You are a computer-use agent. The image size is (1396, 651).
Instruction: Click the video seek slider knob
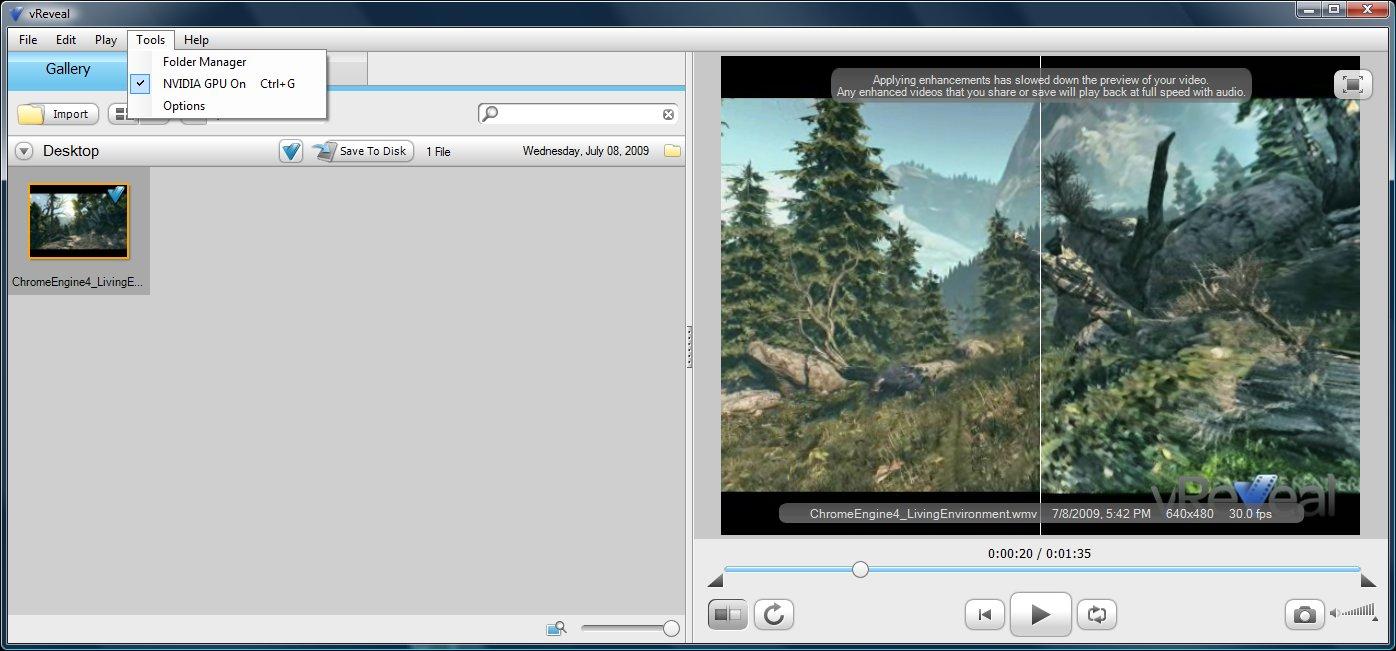[x=860, y=569]
